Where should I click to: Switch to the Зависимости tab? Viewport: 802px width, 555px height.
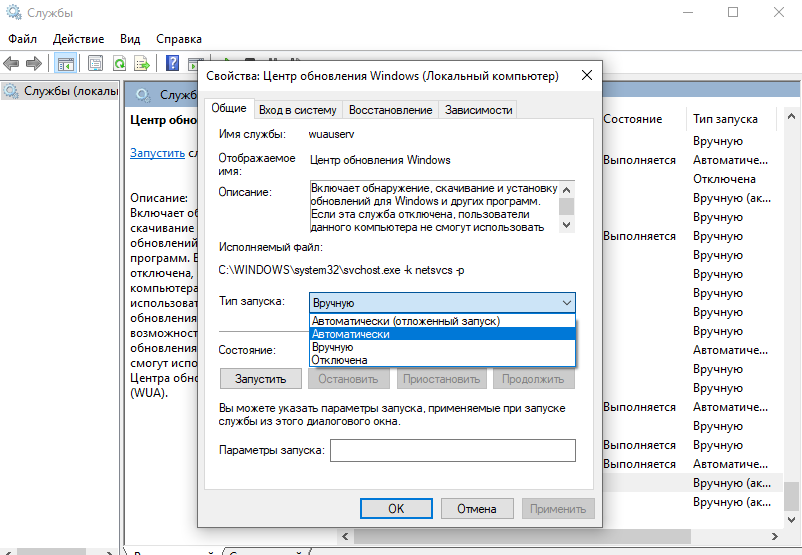pyautogui.click(x=478, y=110)
